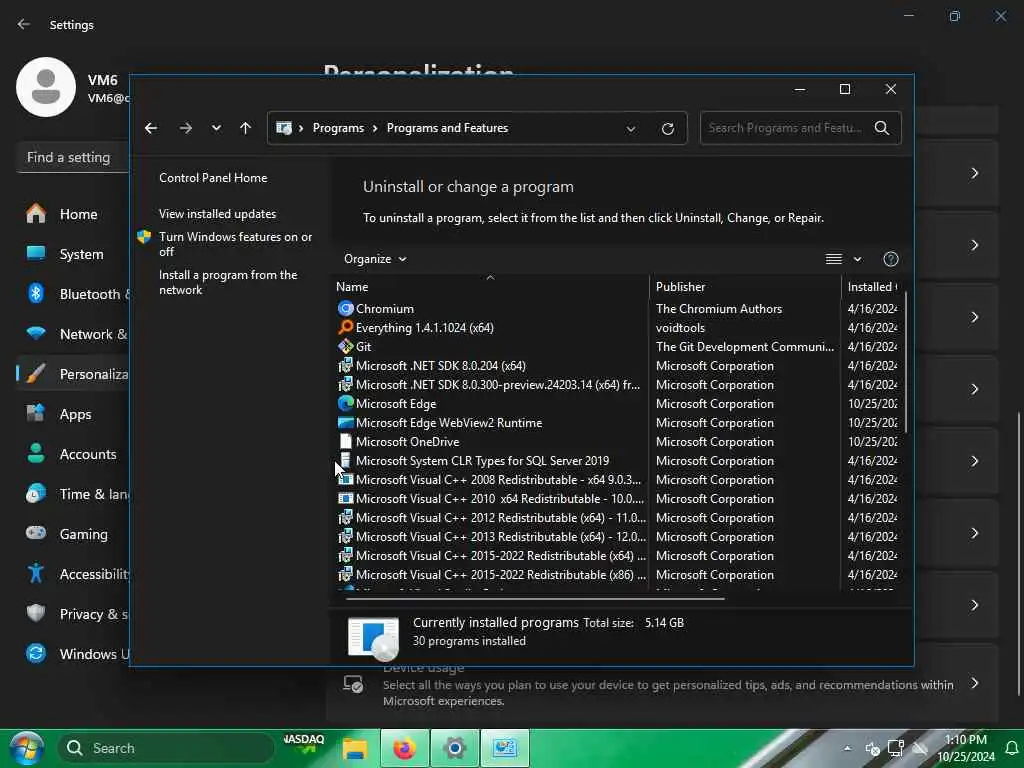1024x768 pixels.
Task: Expand the Device usage chevron in Settings
Action: 974,683
